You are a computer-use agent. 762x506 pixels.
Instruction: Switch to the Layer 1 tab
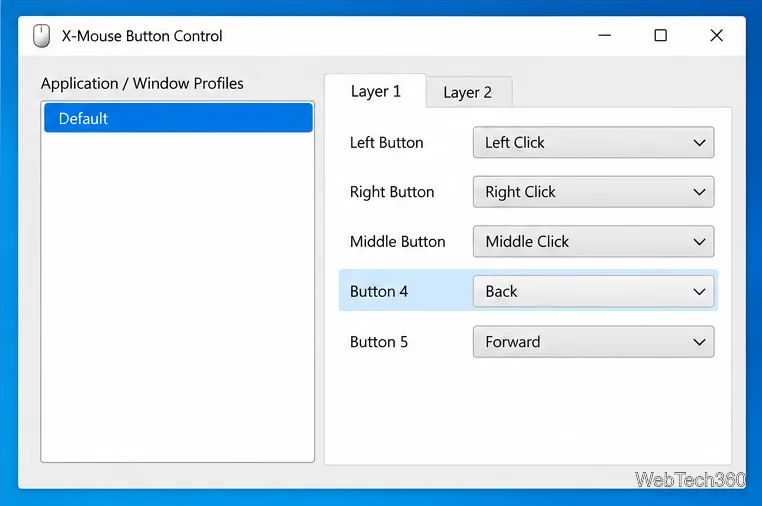[x=375, y=91]
